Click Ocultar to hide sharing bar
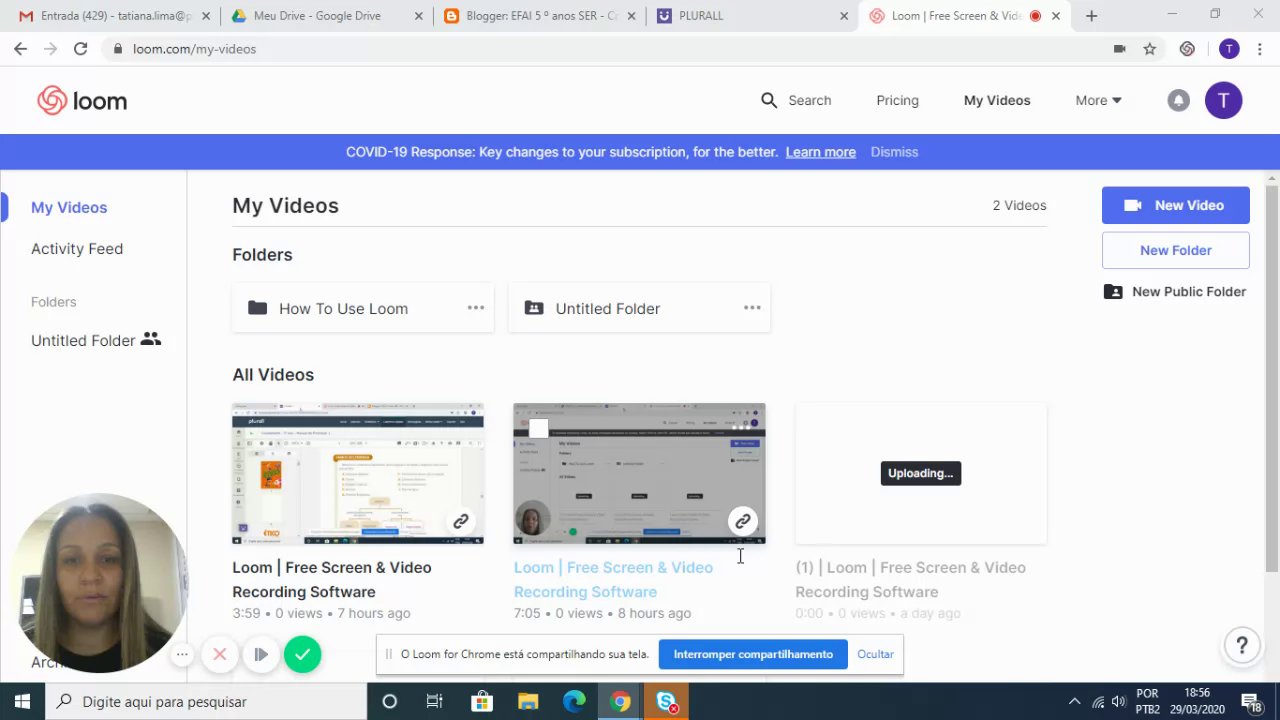 coord(875,654)
